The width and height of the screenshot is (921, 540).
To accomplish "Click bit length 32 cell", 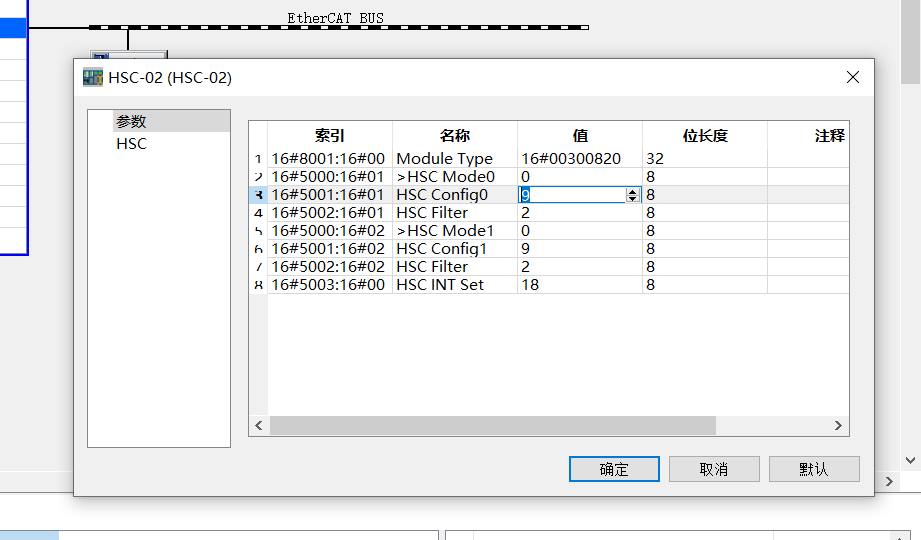I will point(705,159).
